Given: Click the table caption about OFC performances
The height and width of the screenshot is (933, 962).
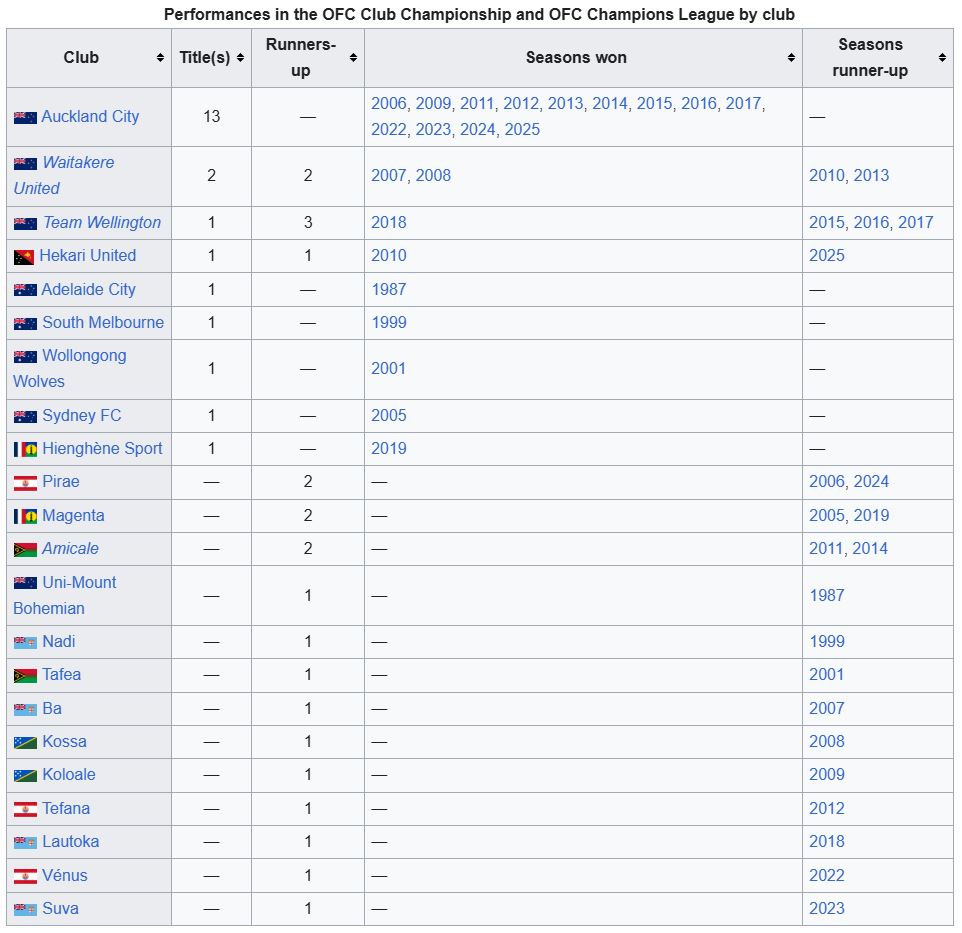Looking at the screenshot, I should [479, 14].
